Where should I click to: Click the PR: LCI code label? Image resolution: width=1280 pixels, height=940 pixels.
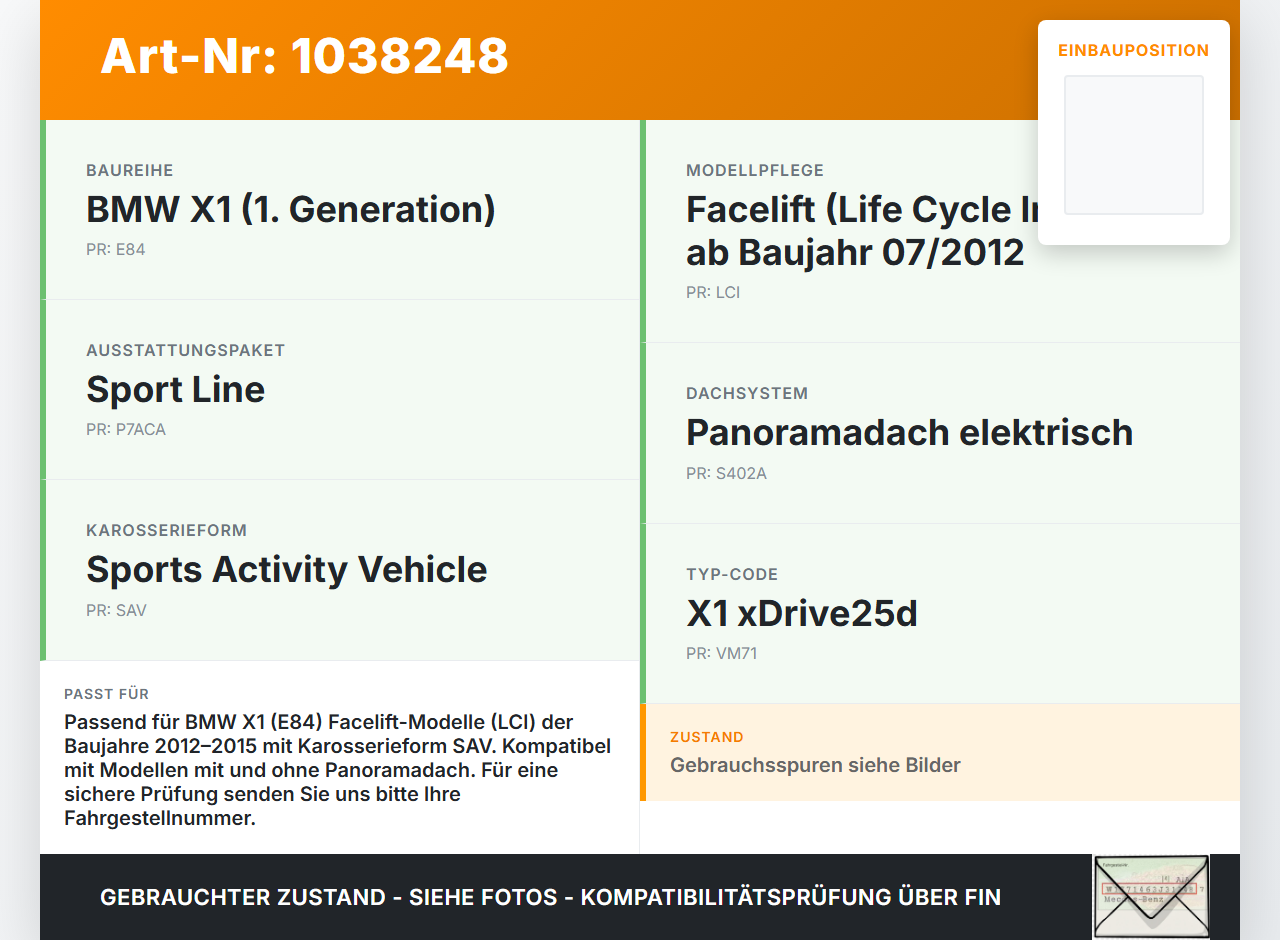713,292
